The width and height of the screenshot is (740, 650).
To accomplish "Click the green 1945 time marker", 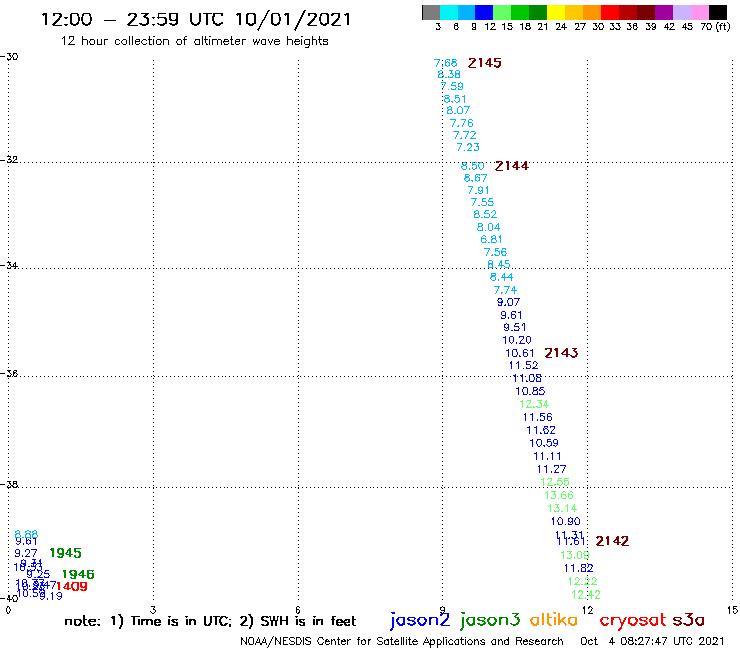I will coord(66,553).
